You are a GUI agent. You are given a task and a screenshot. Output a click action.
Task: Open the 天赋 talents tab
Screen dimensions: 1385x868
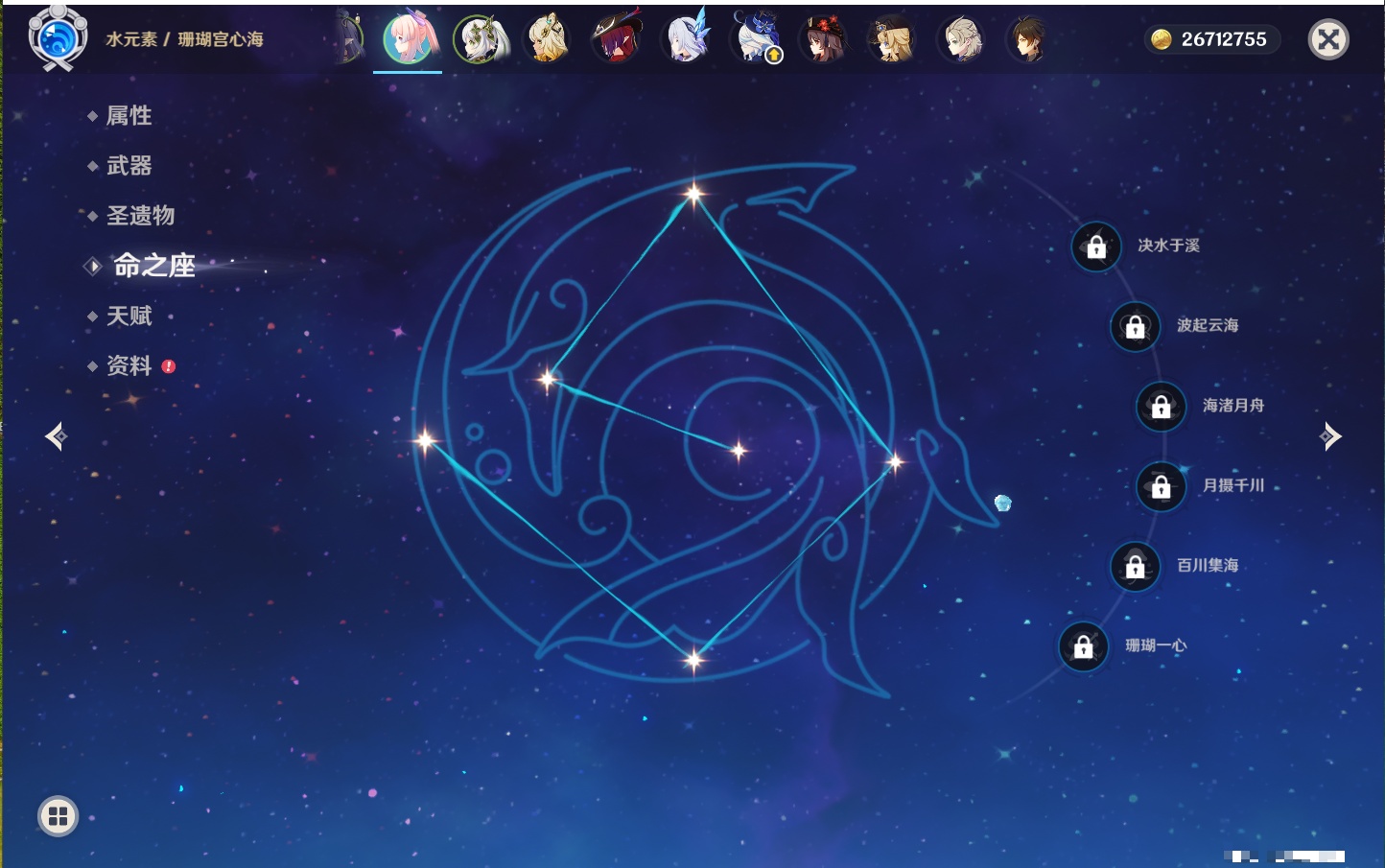[x=129, y=316]
